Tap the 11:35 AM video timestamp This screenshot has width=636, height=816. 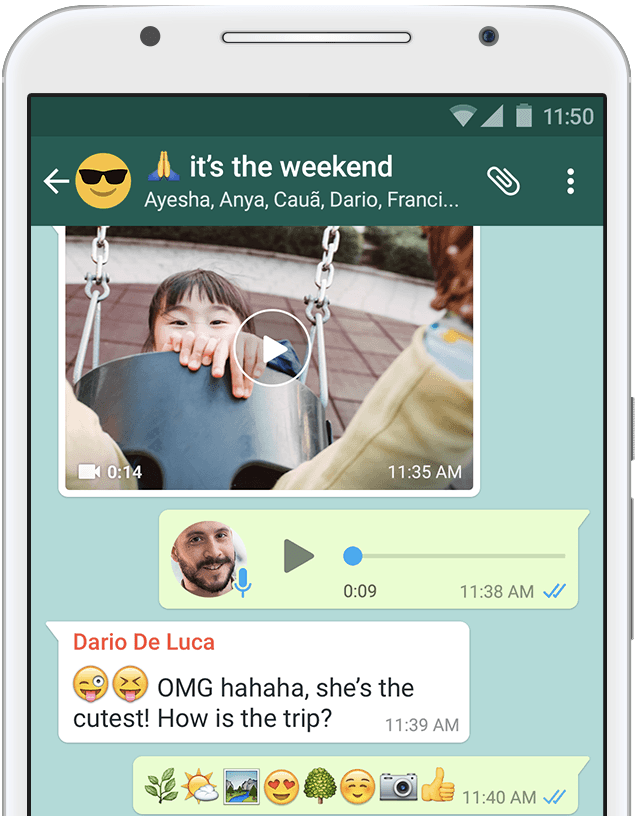(425, 472)
